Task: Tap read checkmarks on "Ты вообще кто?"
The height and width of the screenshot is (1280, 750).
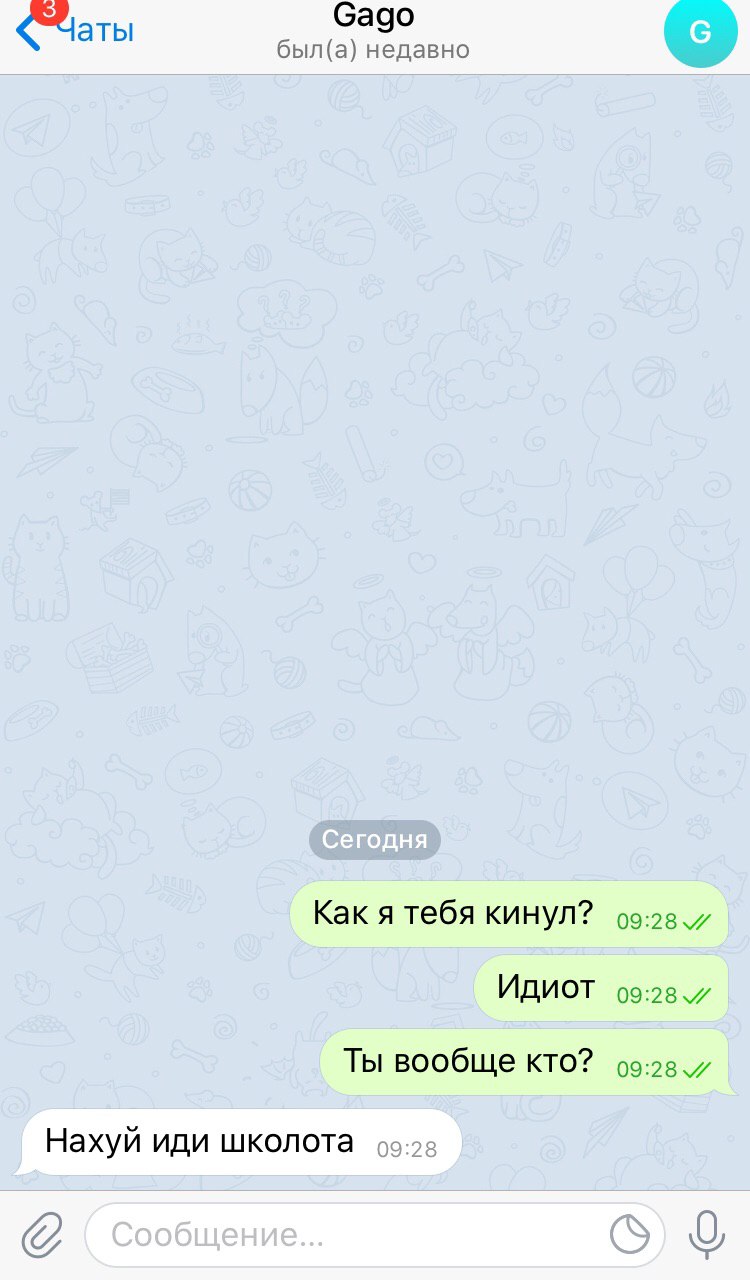Action: click(696, 1070)
